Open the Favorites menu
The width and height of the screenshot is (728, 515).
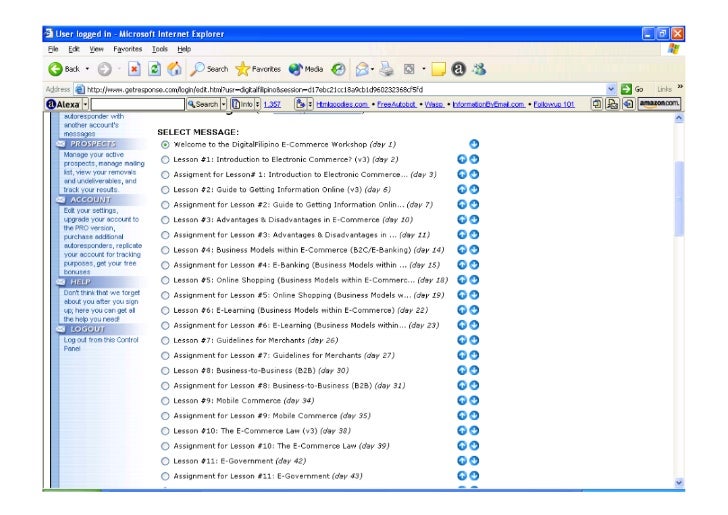(x=127, y=48)
